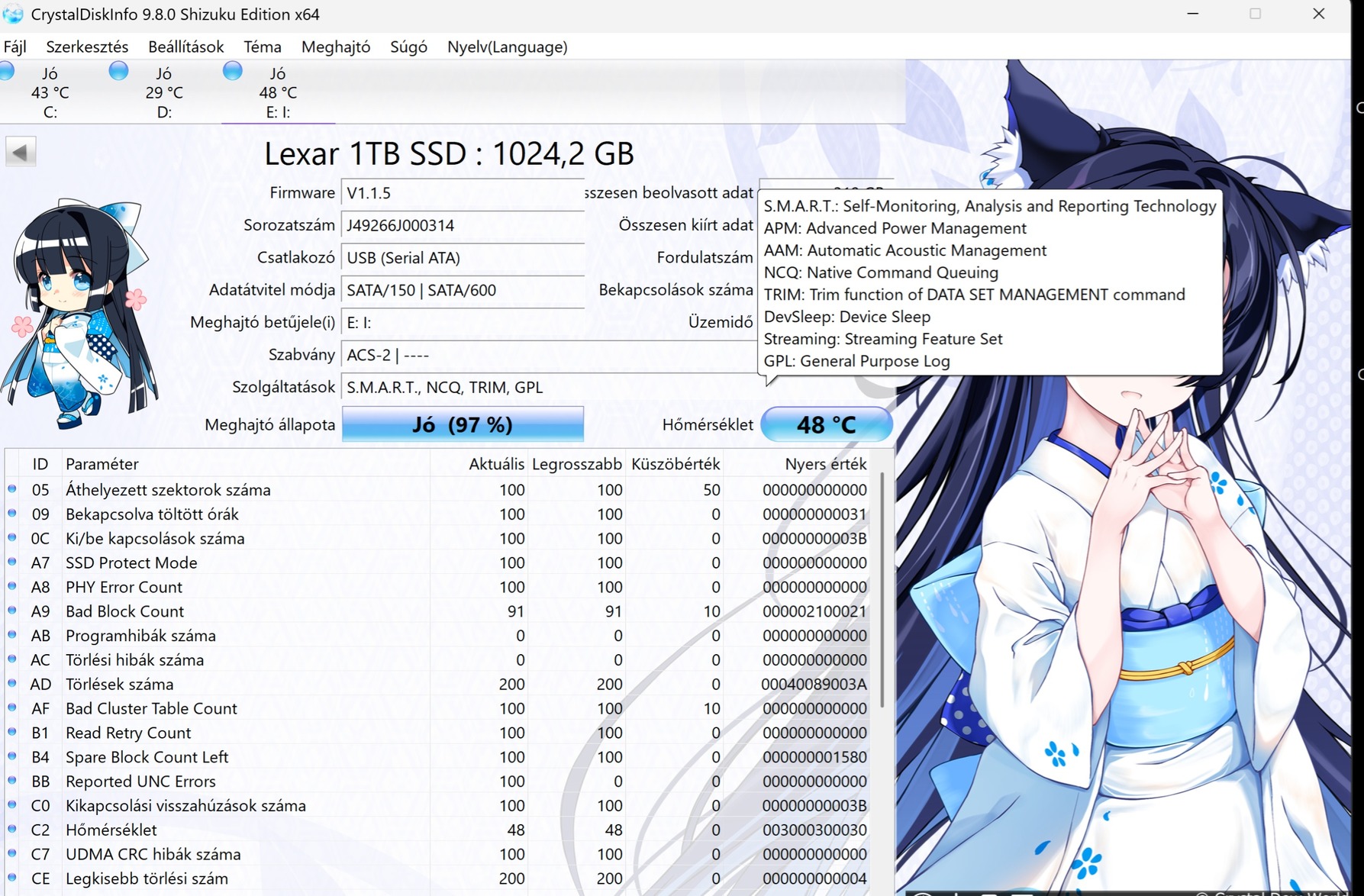Select the UDMA CRC hibák száma row
1364x896 pixels.
tap(438, 855)
